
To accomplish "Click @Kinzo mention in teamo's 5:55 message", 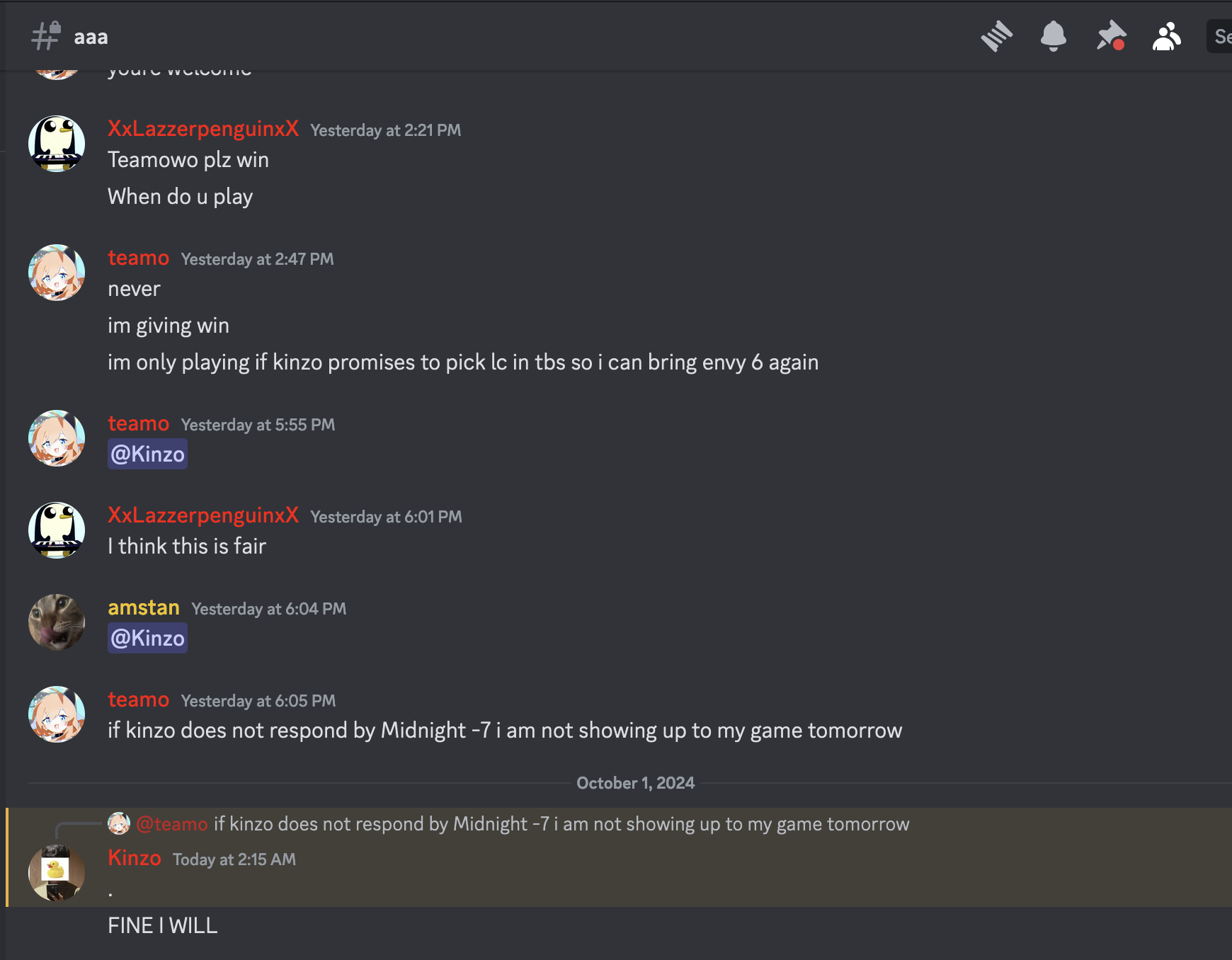I will tap(147, 454).
